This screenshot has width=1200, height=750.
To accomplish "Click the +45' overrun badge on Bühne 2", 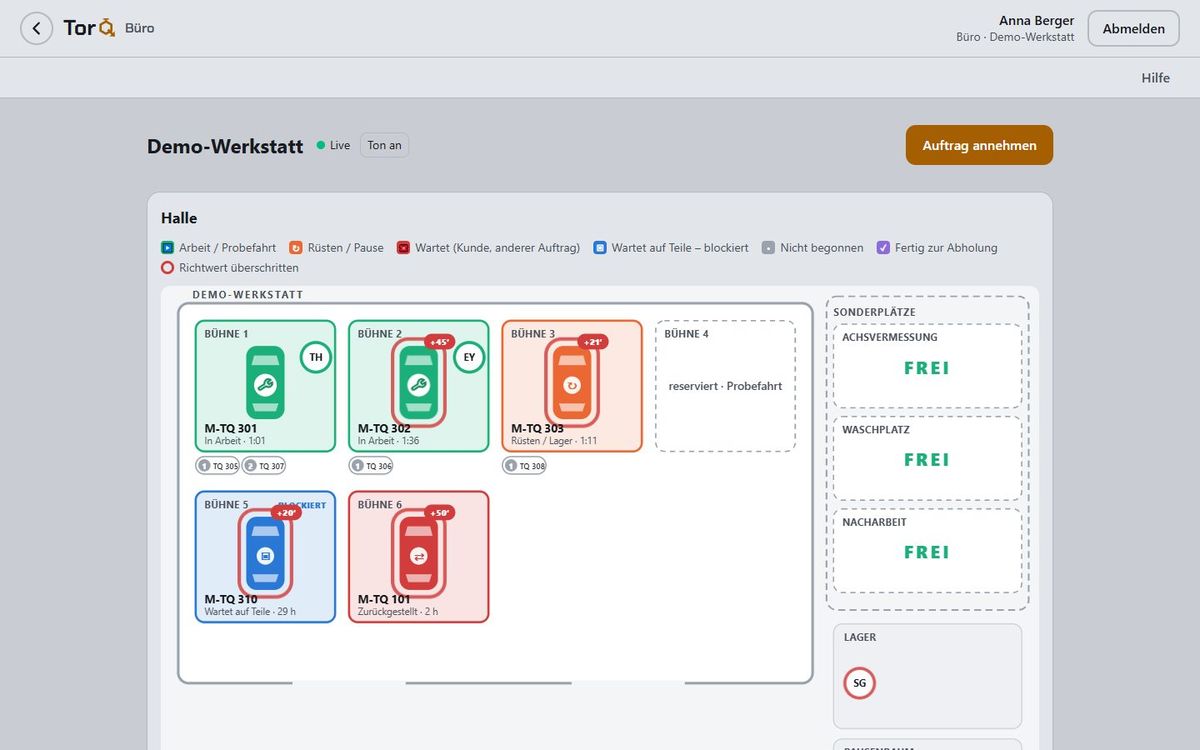I will pos(440,342).
